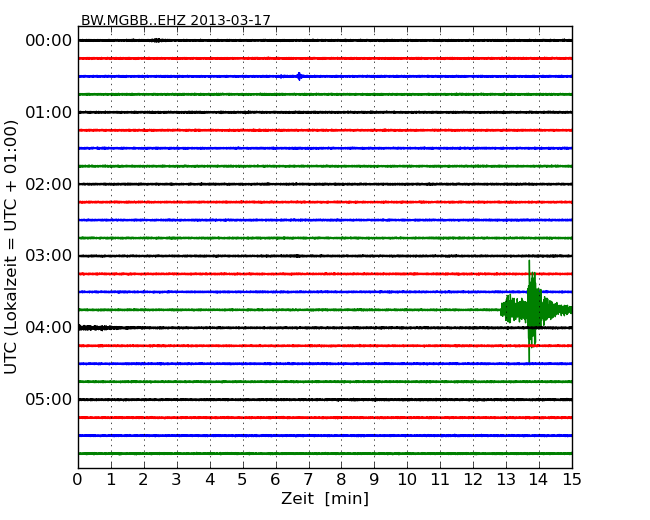The image size is (650, 520).
Task: Click the 05:00 black trace line
Action: point(325,399)
